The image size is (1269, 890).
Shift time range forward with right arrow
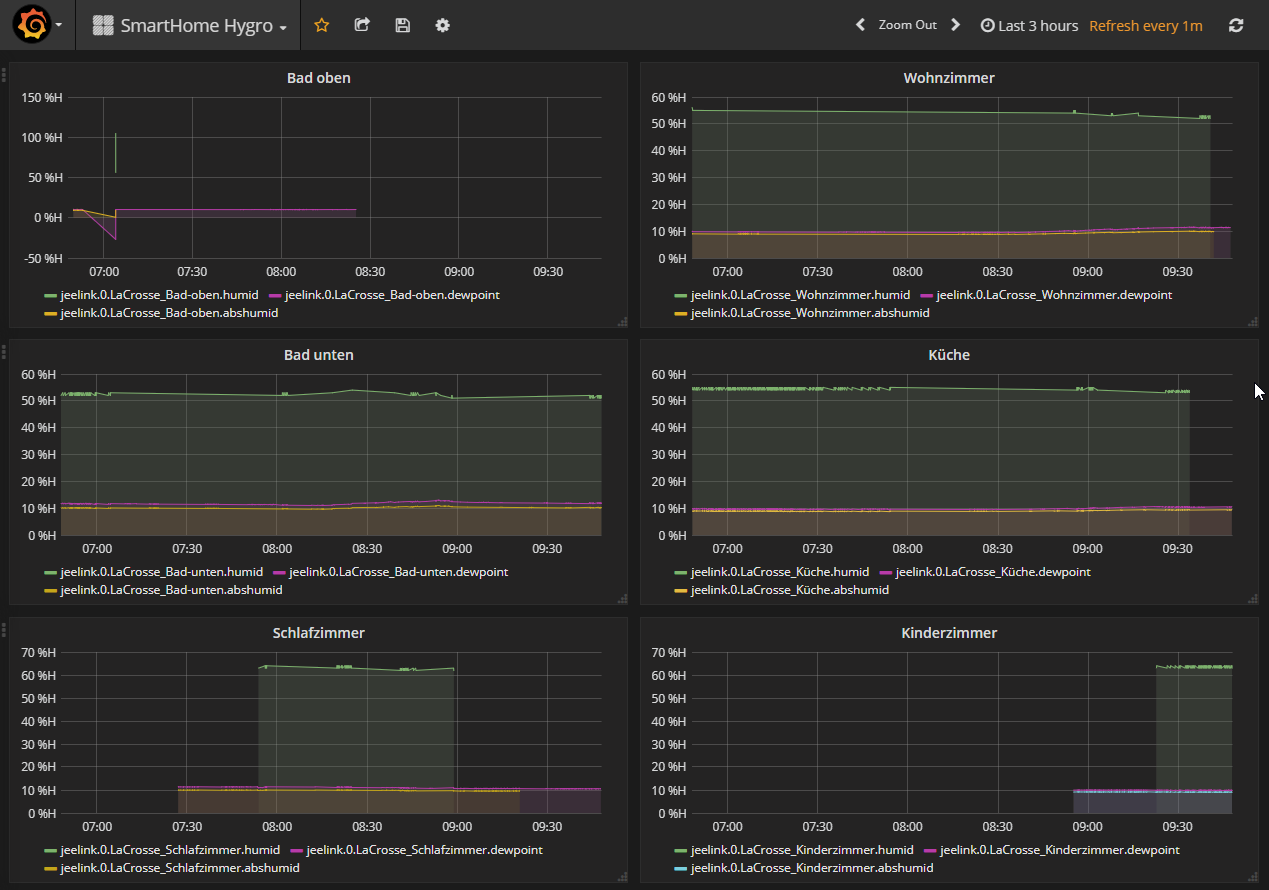pyautogui.click(x=955, y=25)
